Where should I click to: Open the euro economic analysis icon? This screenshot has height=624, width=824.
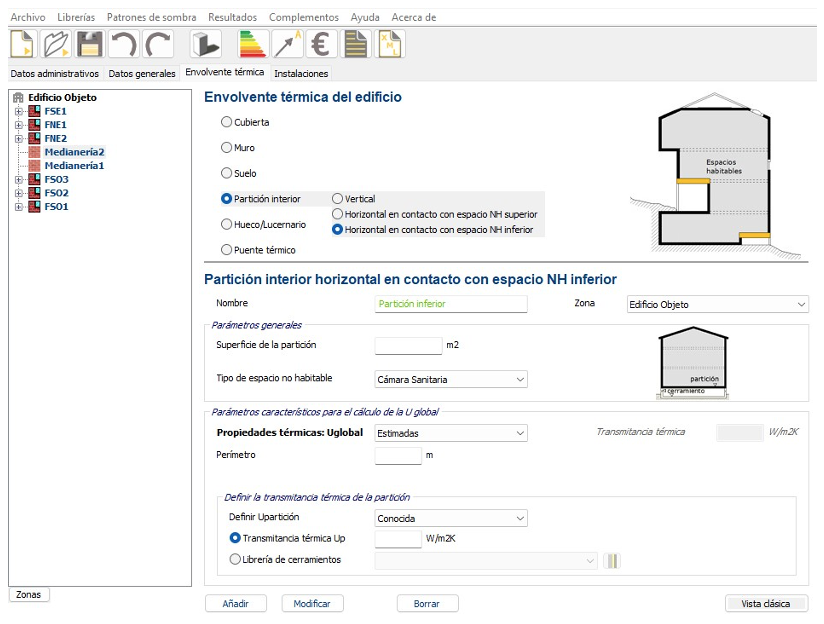pyautogui.click(x=320, y=45)
